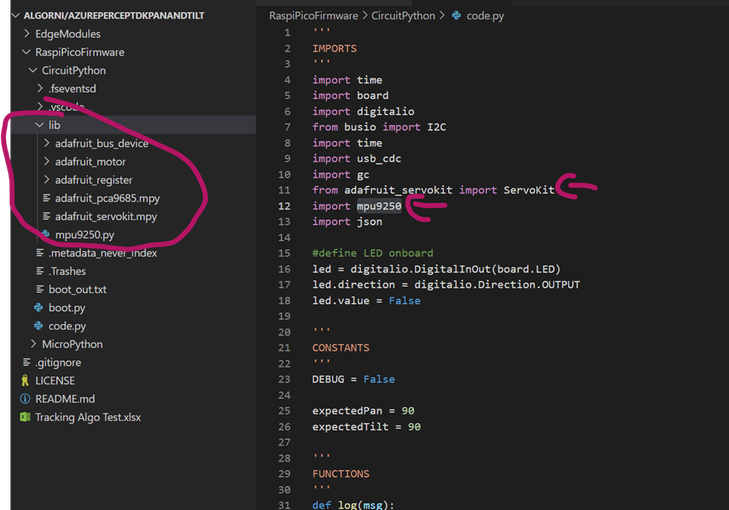Select the EdgeModules folder

(x=68, y=34)
